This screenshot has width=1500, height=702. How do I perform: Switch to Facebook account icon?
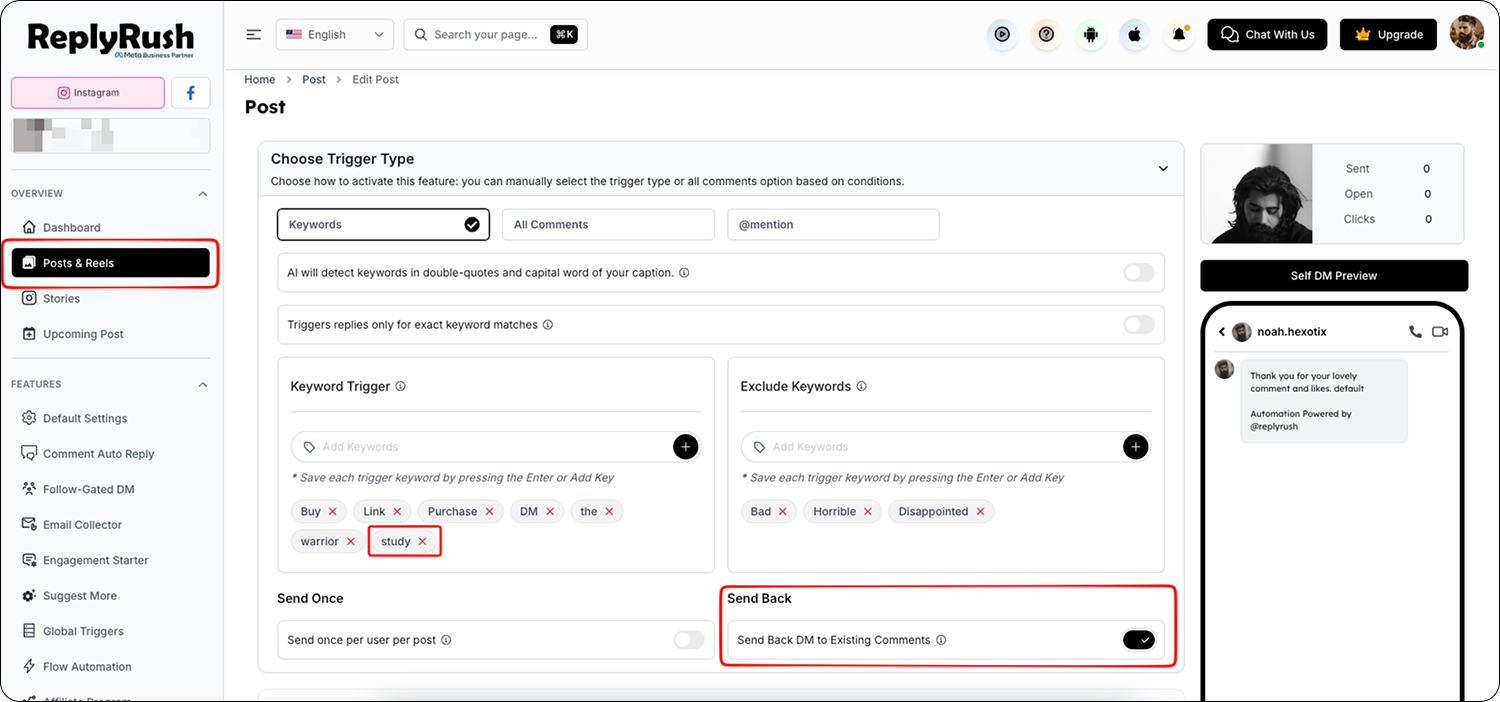point(190,93)
